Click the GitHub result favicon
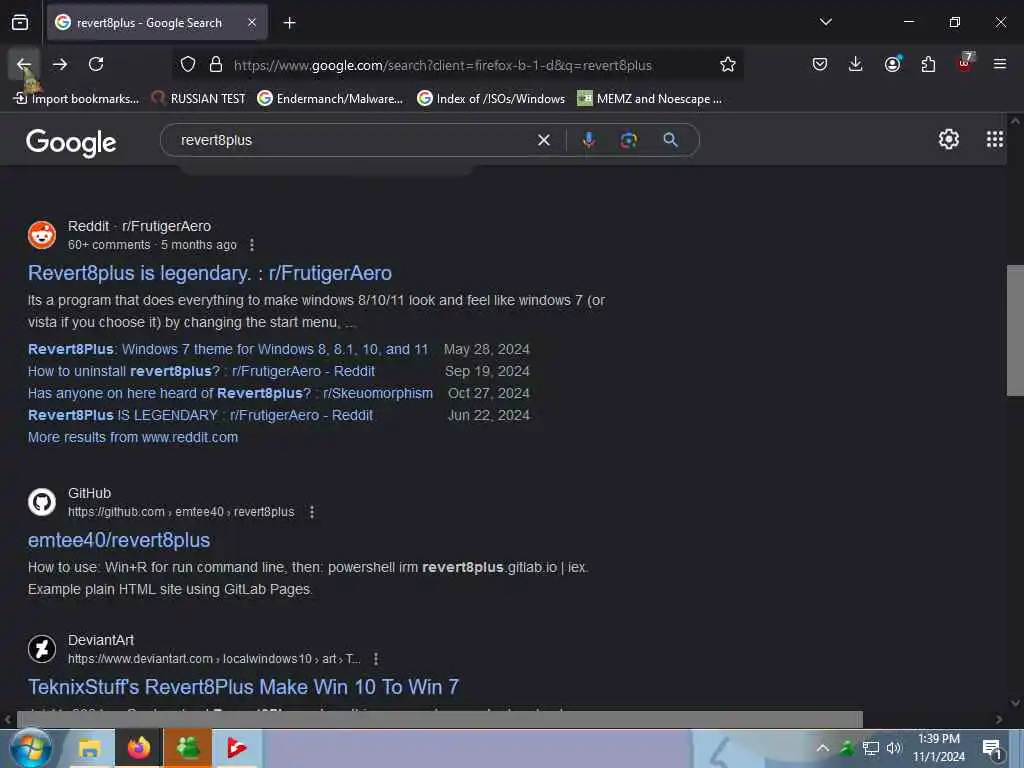Screen dimensions: 1024x768 42,502
